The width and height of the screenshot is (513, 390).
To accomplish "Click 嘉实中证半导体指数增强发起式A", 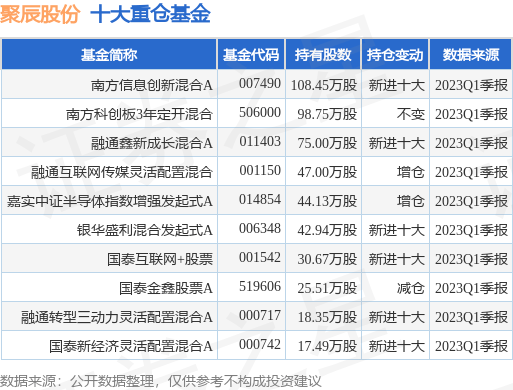I will (x=110, y=201).
